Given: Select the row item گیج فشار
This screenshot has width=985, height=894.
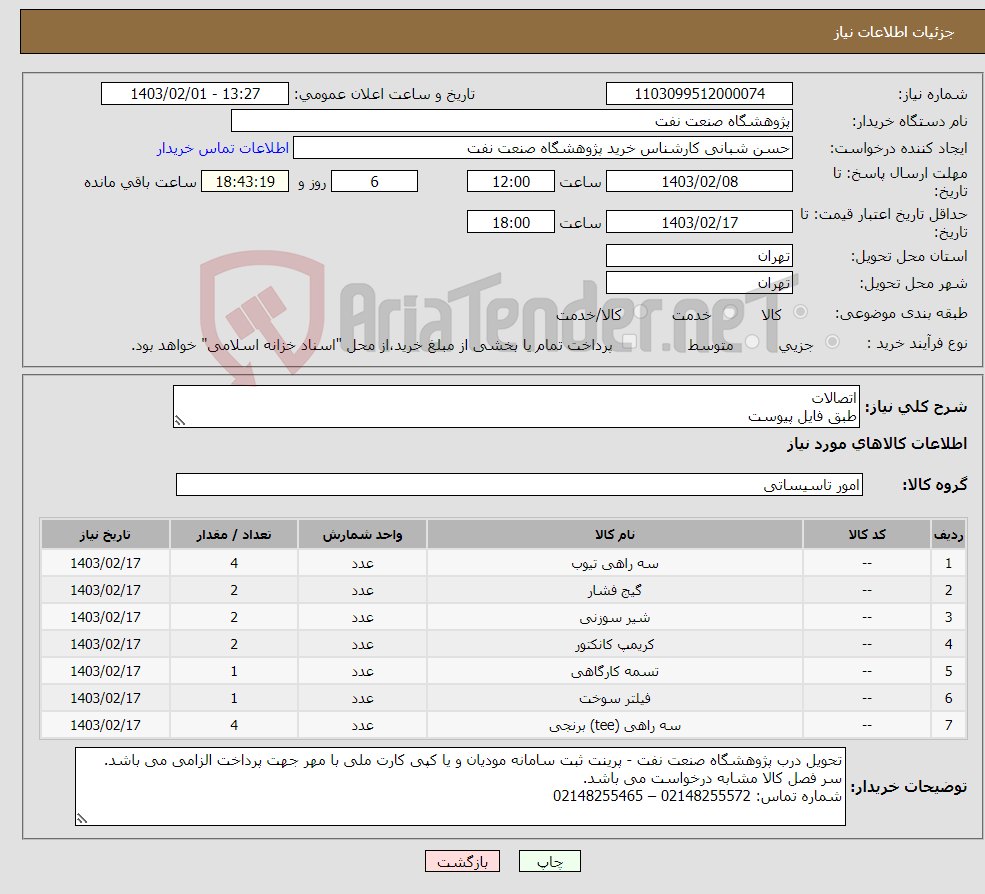Looking at the screenshot, I should [615, 590].
